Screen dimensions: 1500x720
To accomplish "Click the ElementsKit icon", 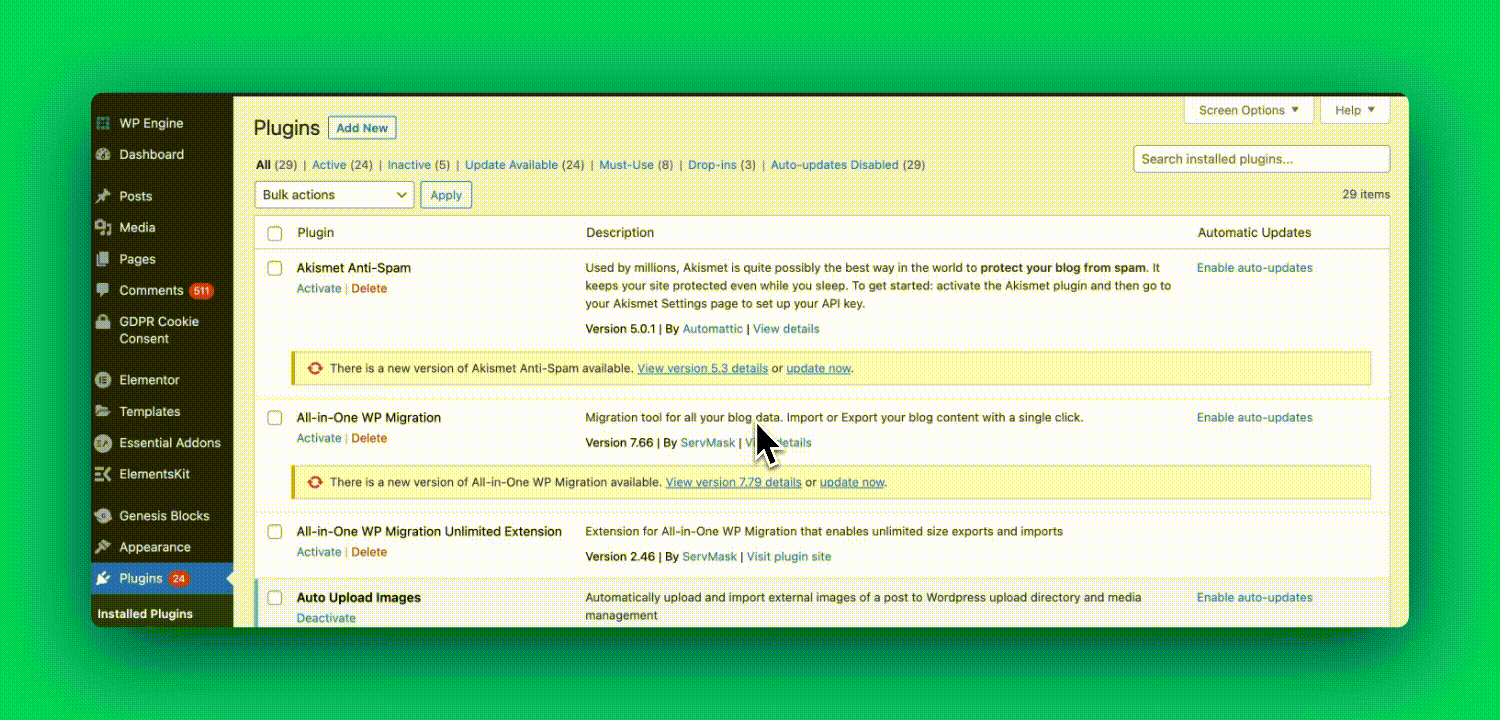I will [102, 474].
